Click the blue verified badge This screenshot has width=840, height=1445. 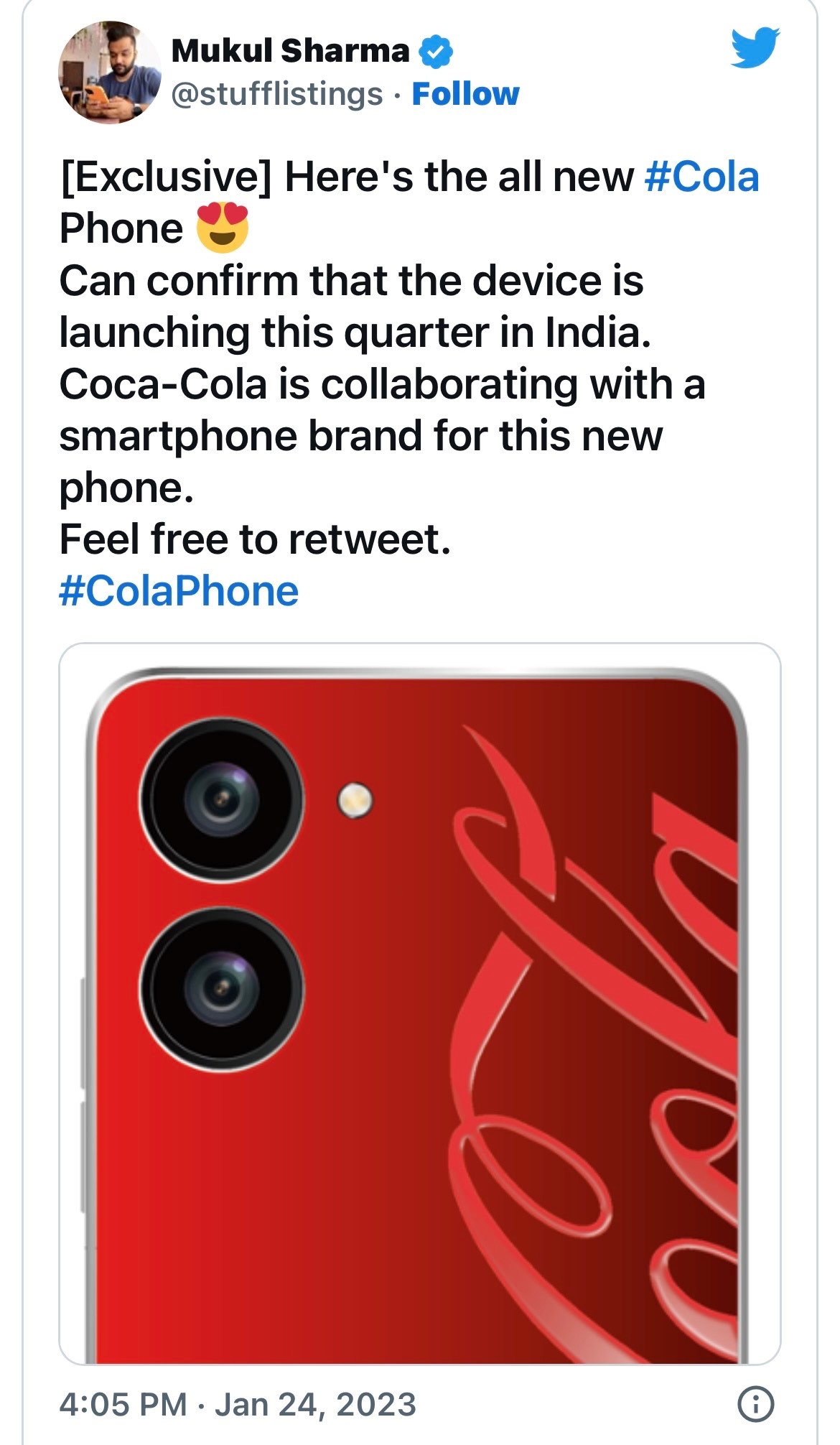point(436,51)
